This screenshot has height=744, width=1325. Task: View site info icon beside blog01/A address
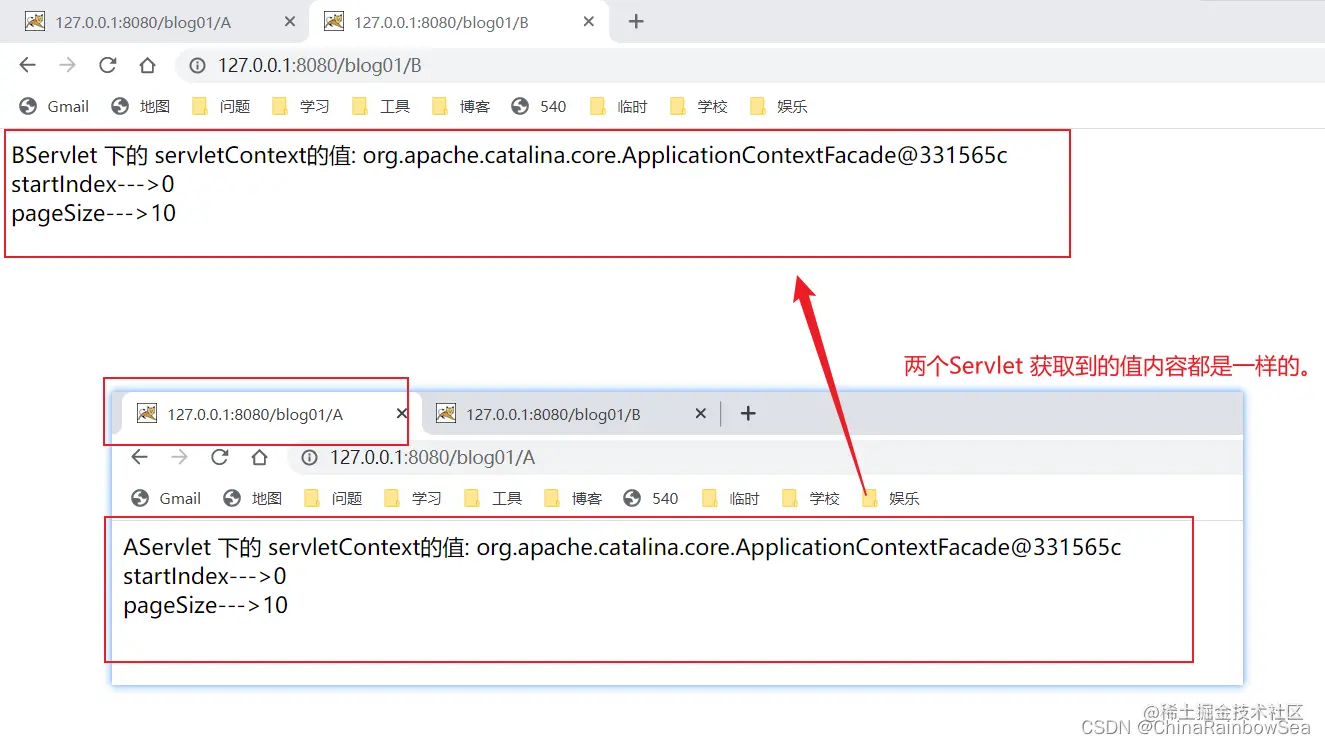point(310,457)
